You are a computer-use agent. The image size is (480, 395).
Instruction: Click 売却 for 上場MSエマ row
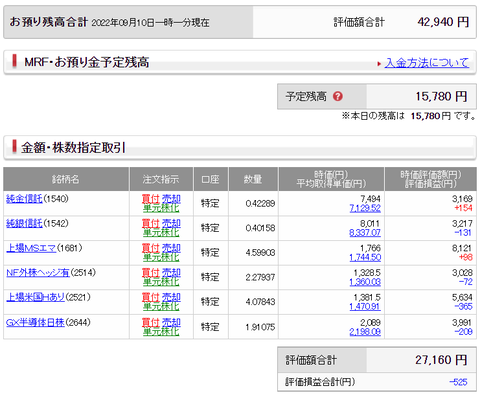tap(171, 248)
